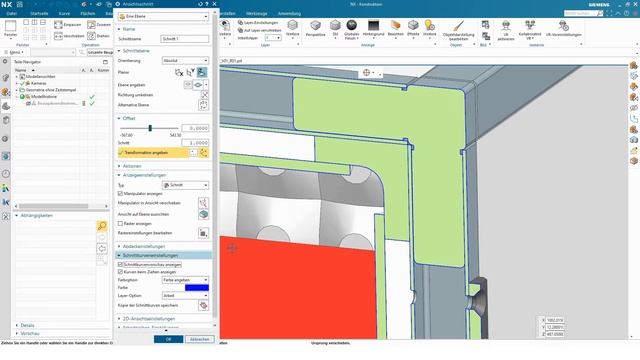Open the Layer-Option dropdown
640x360 pixels.
click(x=185, y=296)
